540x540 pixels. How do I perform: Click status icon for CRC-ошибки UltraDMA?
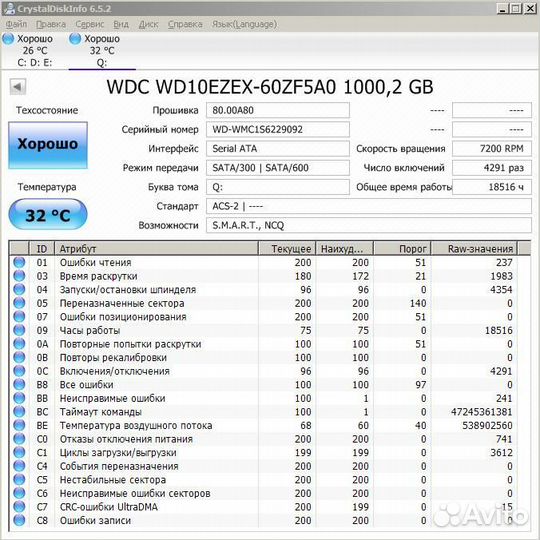19,507
